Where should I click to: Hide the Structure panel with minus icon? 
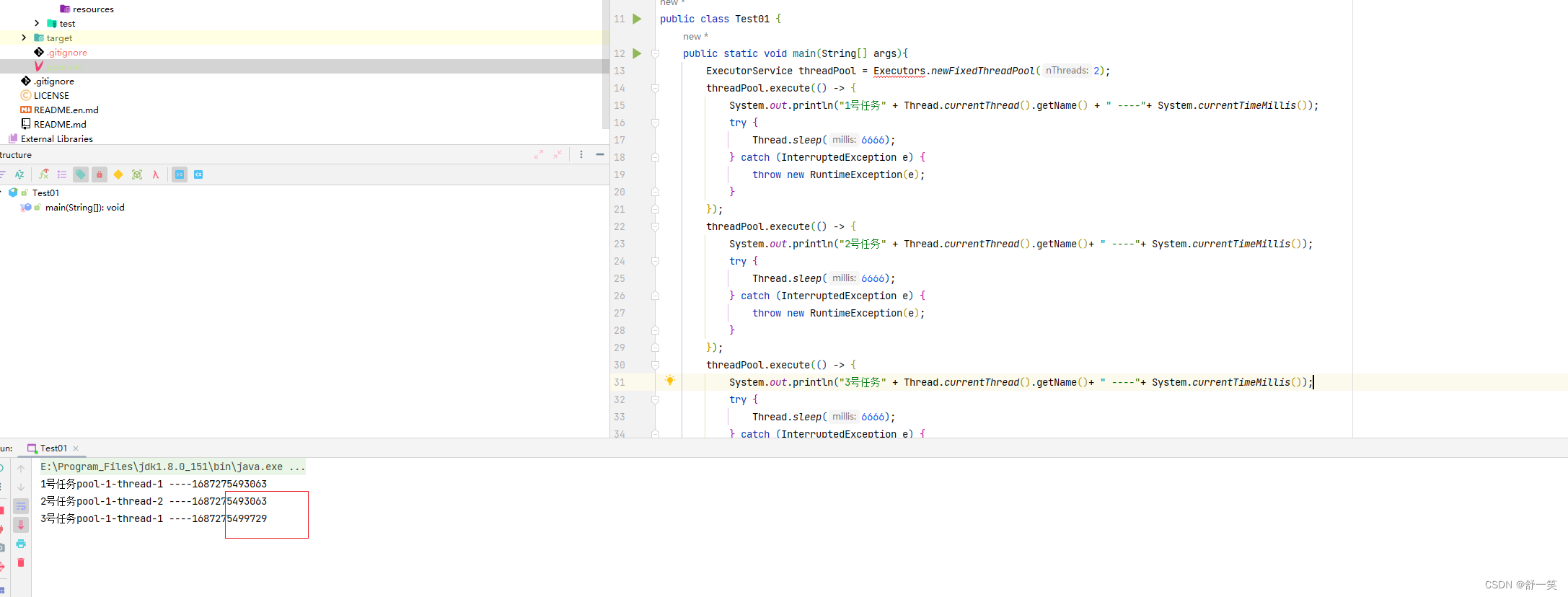pos(600,154)
